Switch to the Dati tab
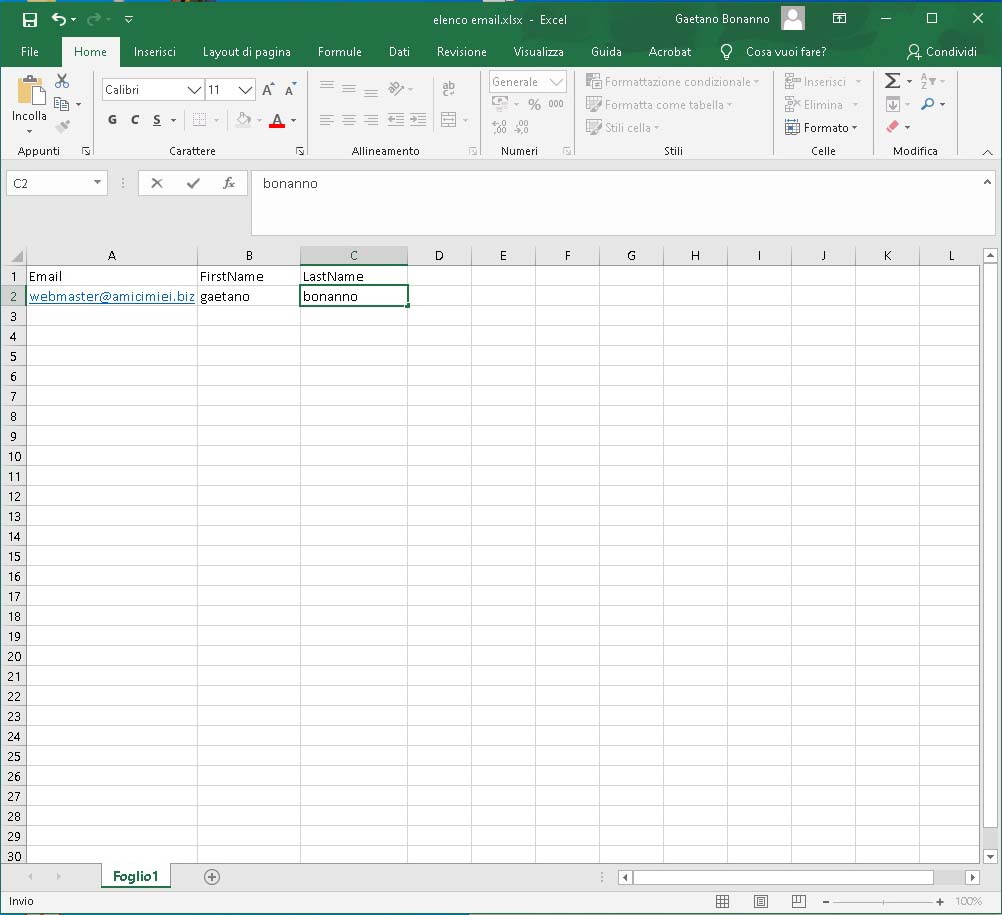The width and height of the screenshot is (1002, 915). [399, 52]
